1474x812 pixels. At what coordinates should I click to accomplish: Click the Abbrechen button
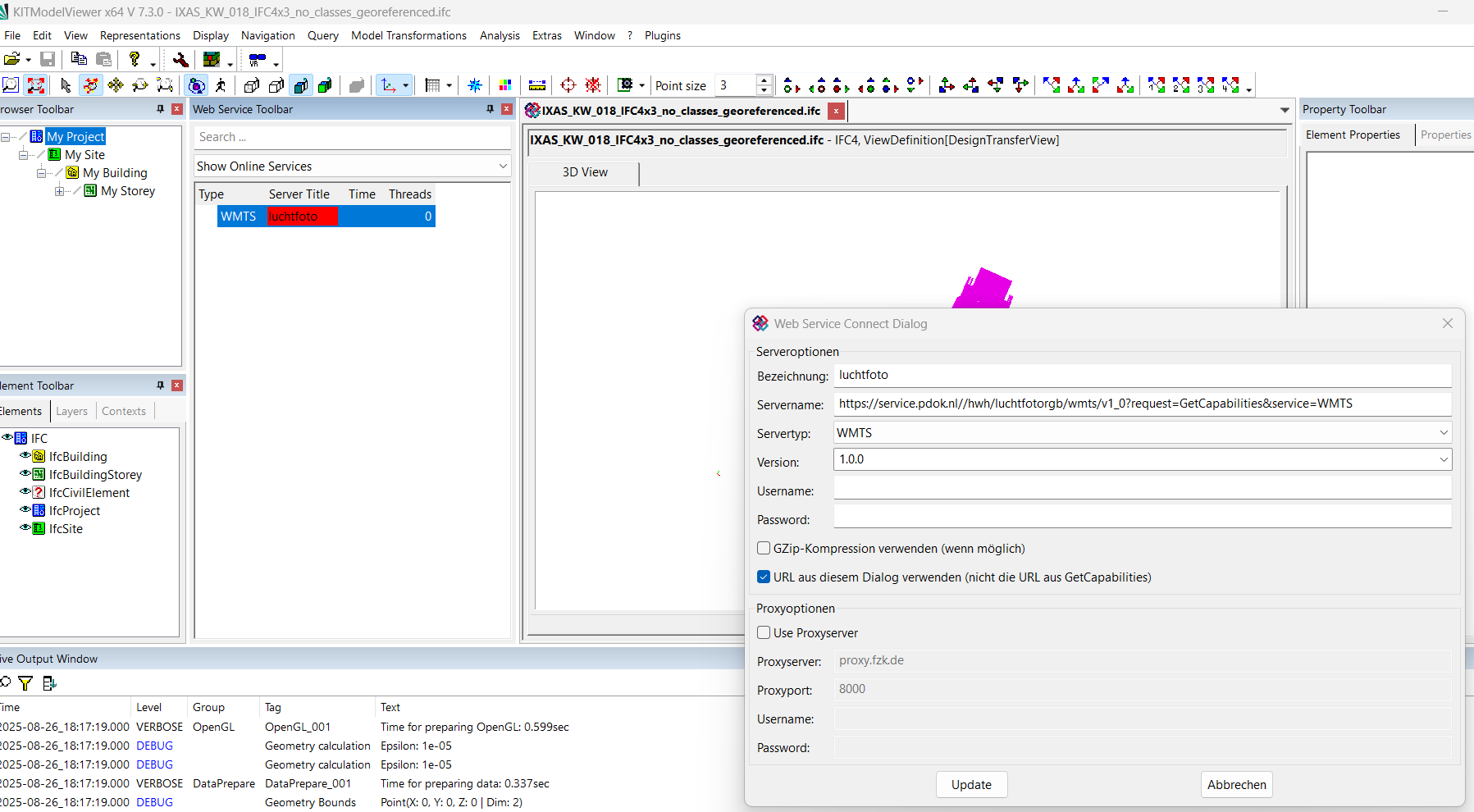coord(1236,785)
